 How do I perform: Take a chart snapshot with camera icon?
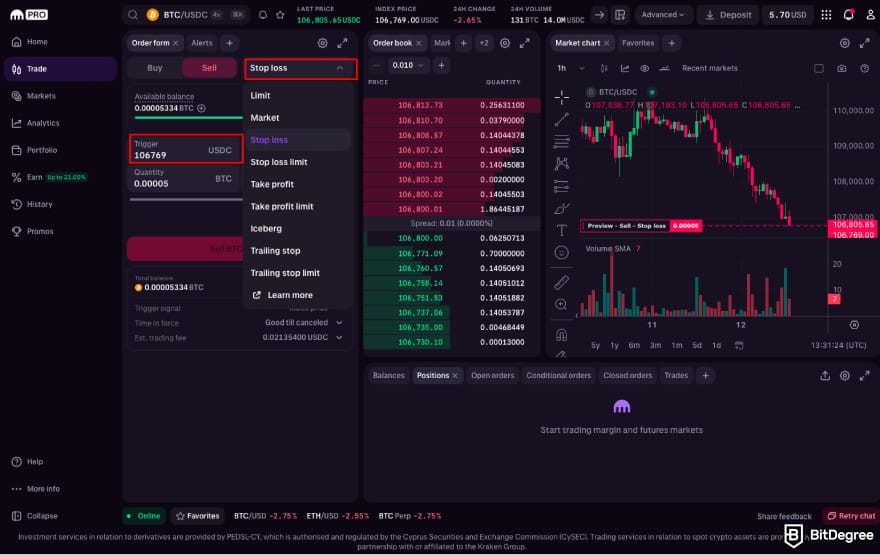coord(841,68)
